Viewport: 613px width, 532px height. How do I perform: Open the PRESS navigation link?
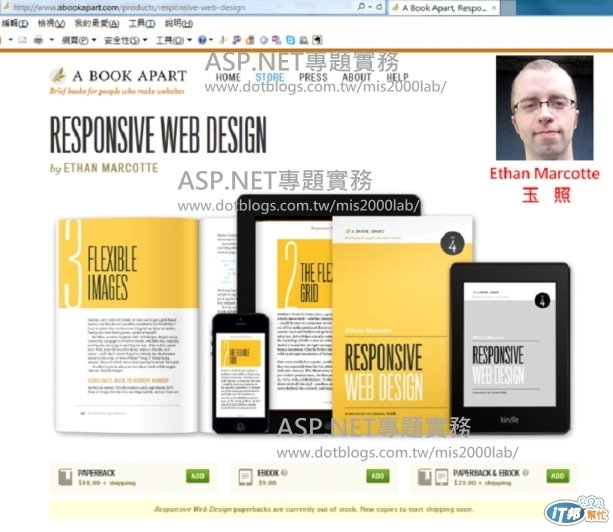point(313,77)
